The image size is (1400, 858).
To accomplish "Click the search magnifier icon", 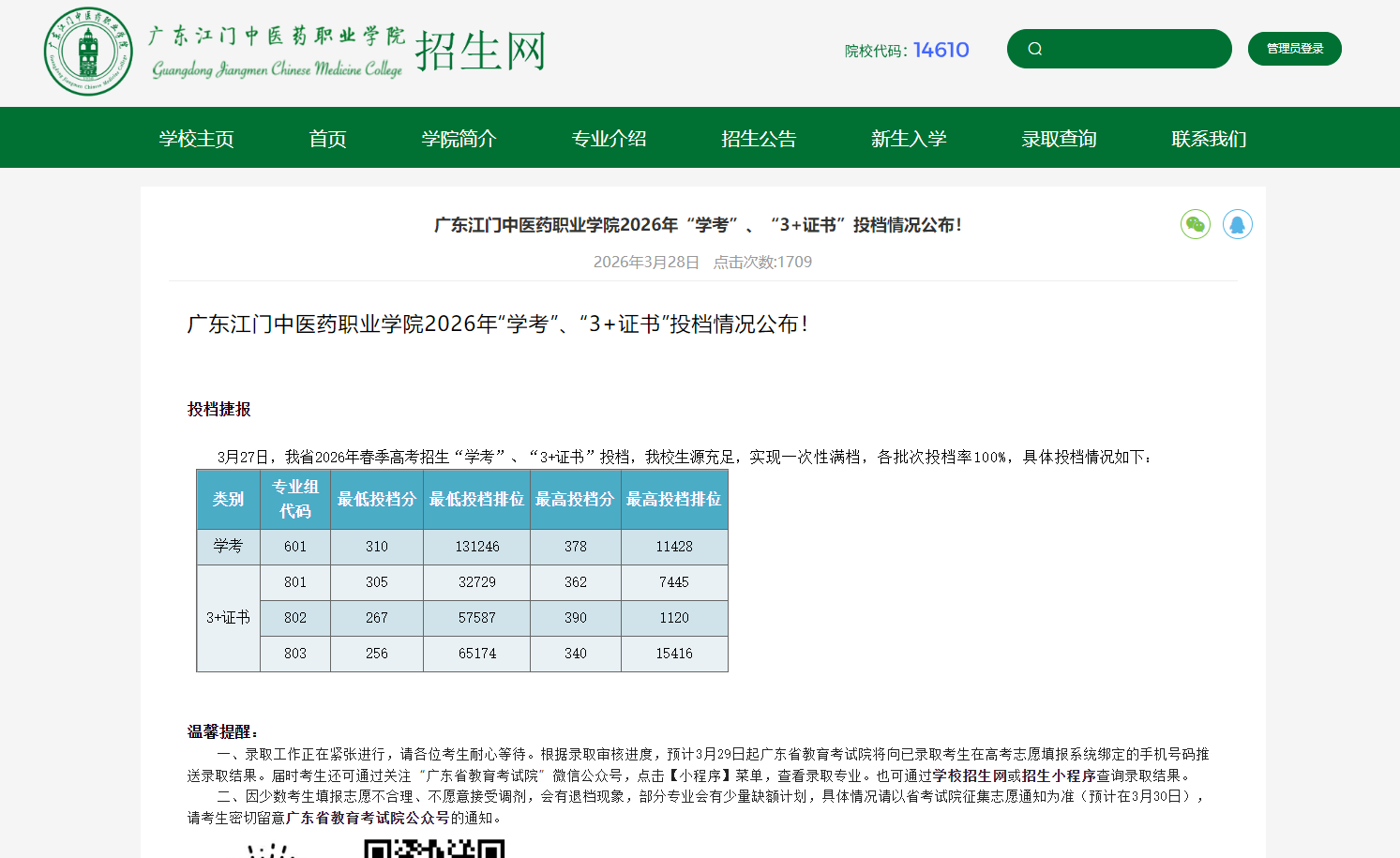I will [1035, 49].
